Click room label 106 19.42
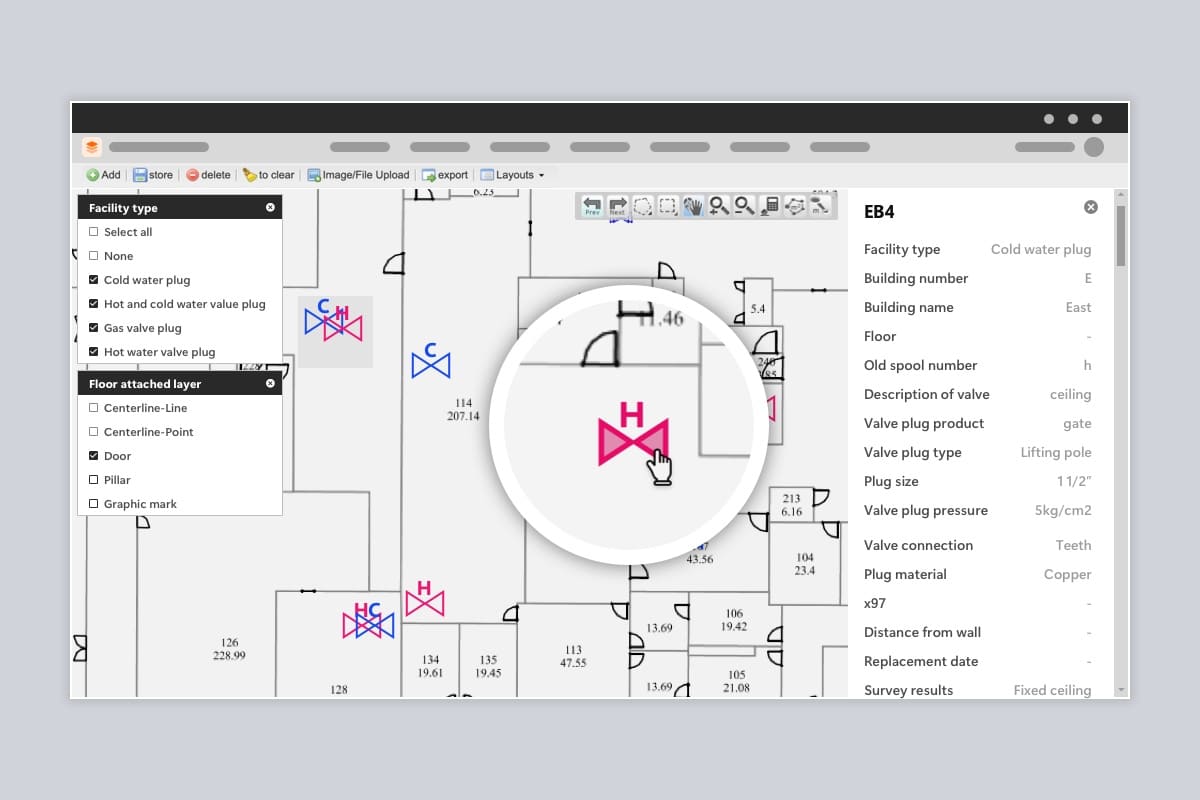This screenshot has width=1200, height=800. pos(734,620)
